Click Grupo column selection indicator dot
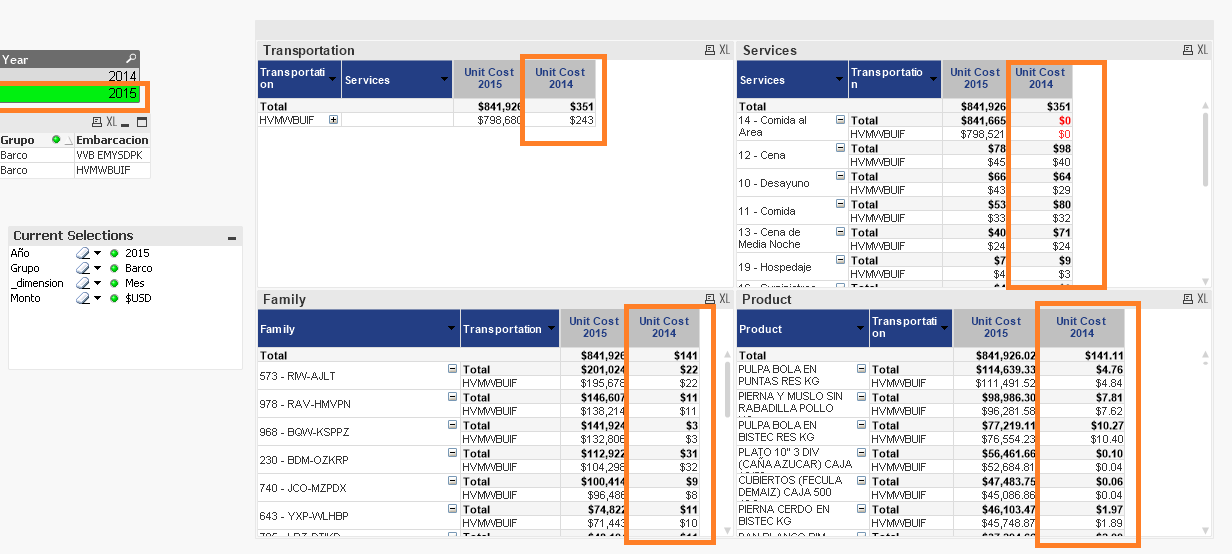Screen dimensions: 1232x554 click(x=56, y=139)
